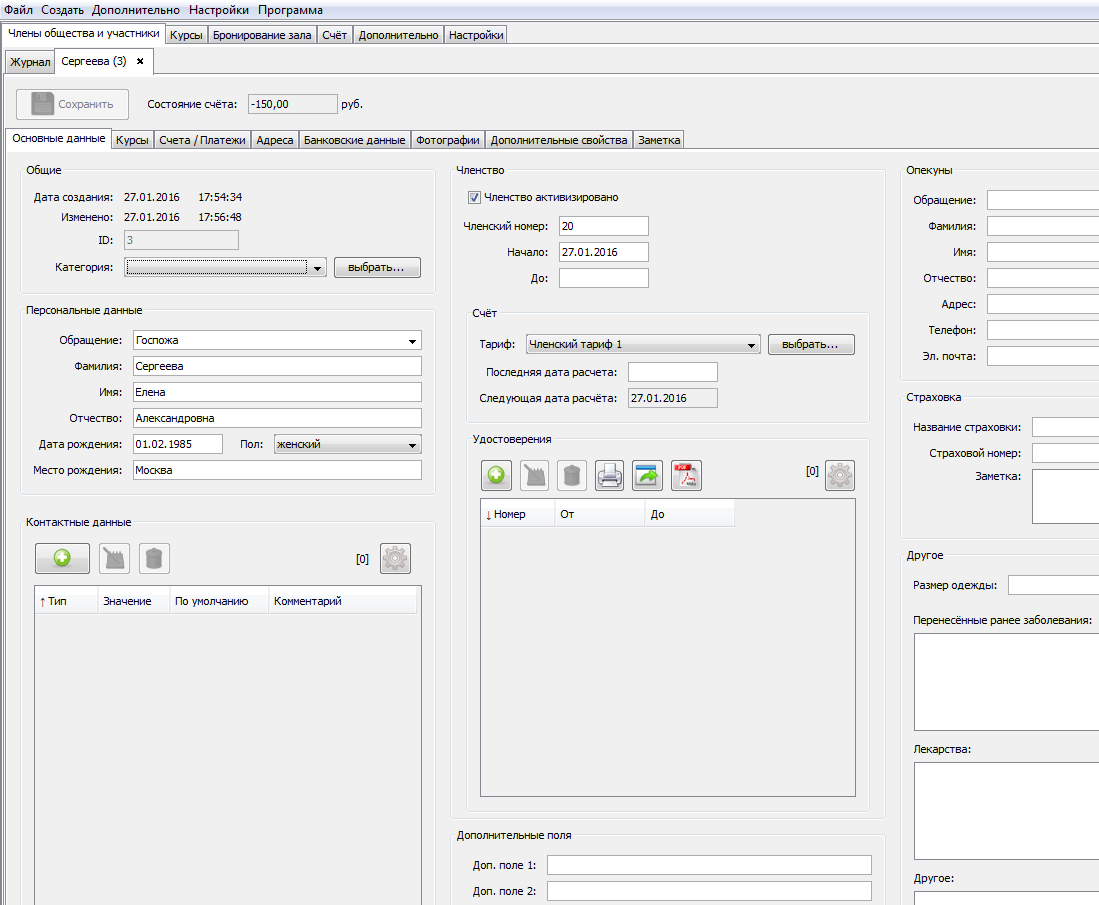Switch to the Бронирование зала tab
1099x905 pixels.
262,35
